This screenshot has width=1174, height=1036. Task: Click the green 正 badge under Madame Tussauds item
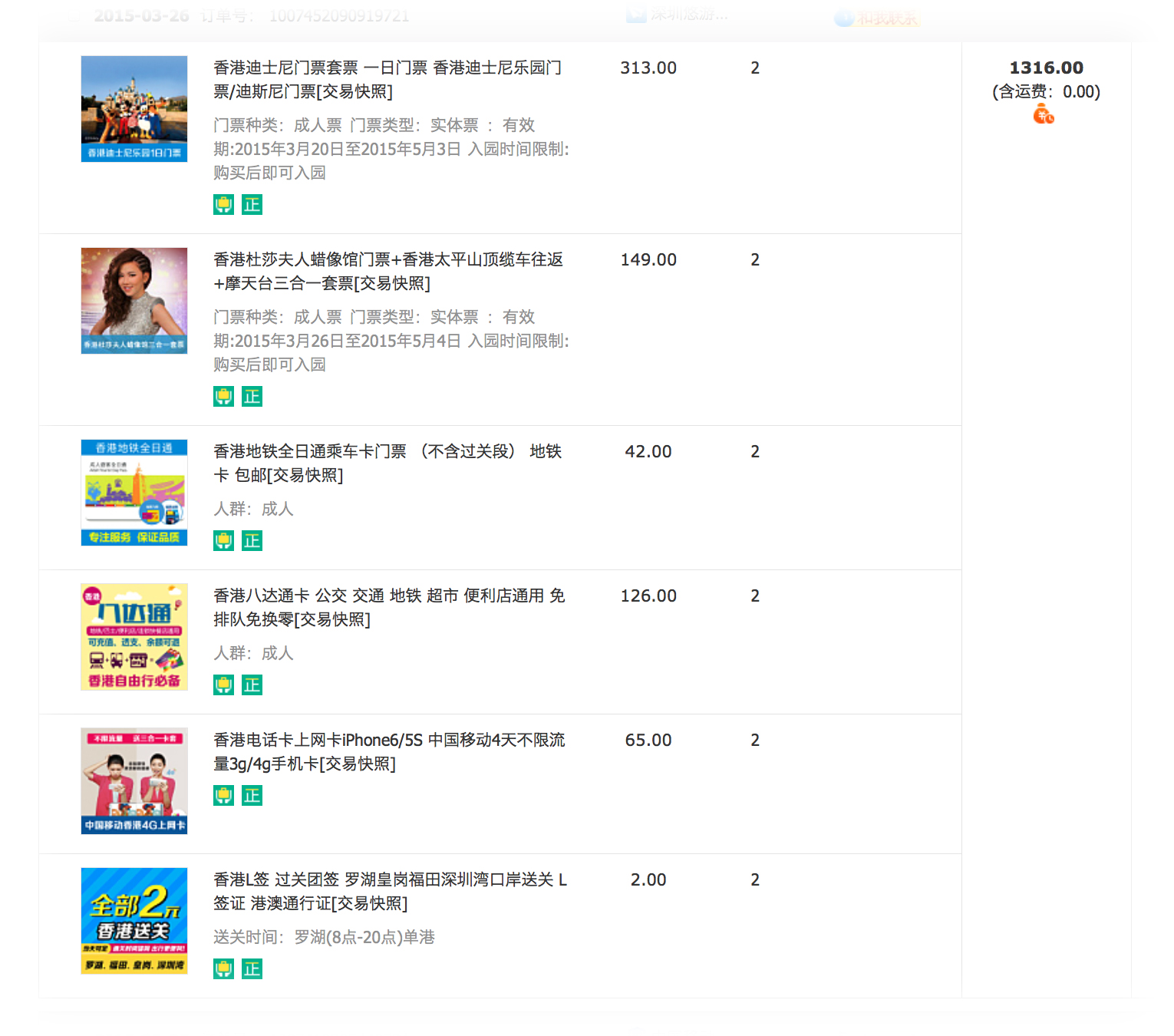[x=252, y=397]
